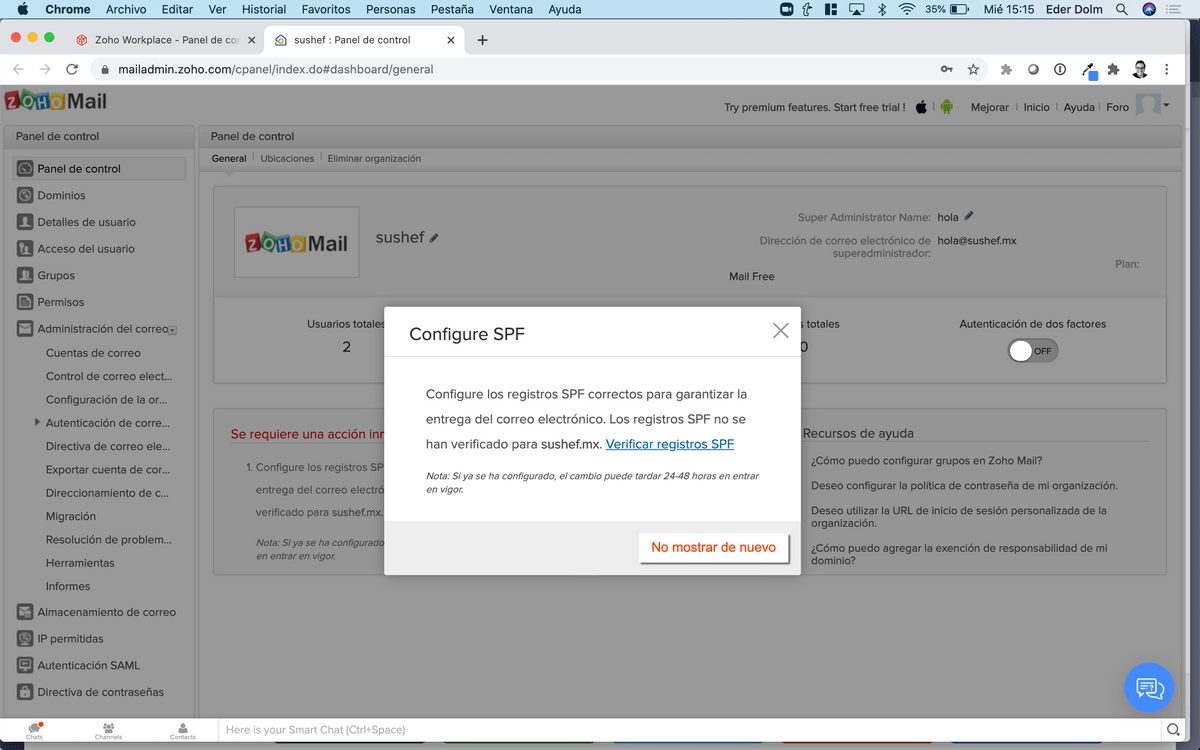
Task: Open Favoritos menu in menu bar
Action: point(326,9)
